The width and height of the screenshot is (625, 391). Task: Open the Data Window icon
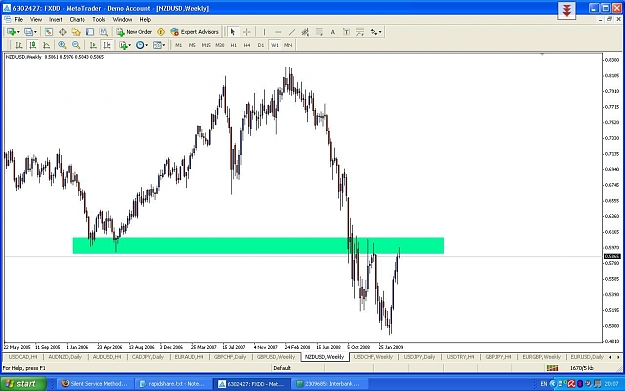point(63,32)
